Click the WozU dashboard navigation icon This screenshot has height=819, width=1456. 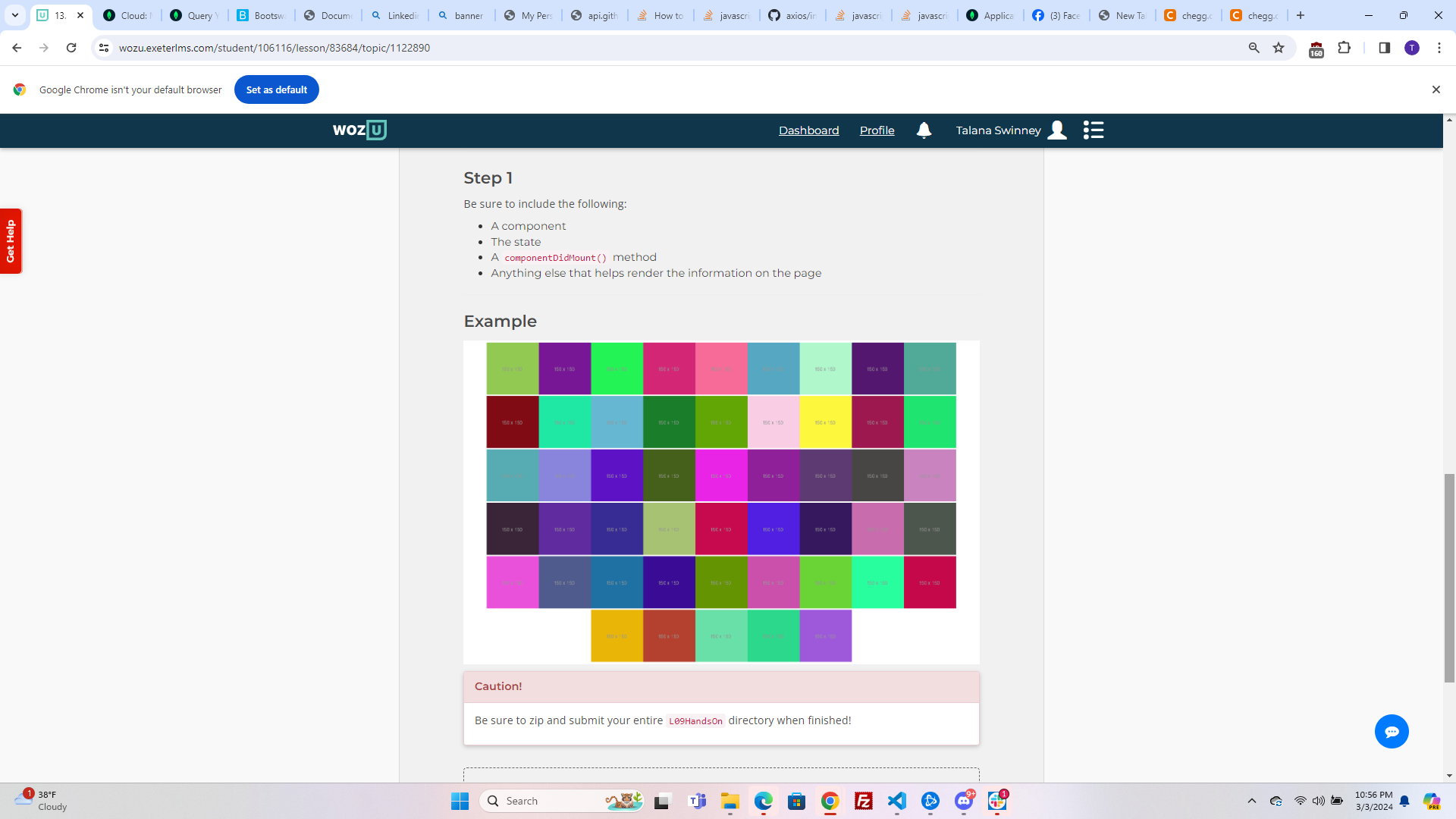point(1093,130)
